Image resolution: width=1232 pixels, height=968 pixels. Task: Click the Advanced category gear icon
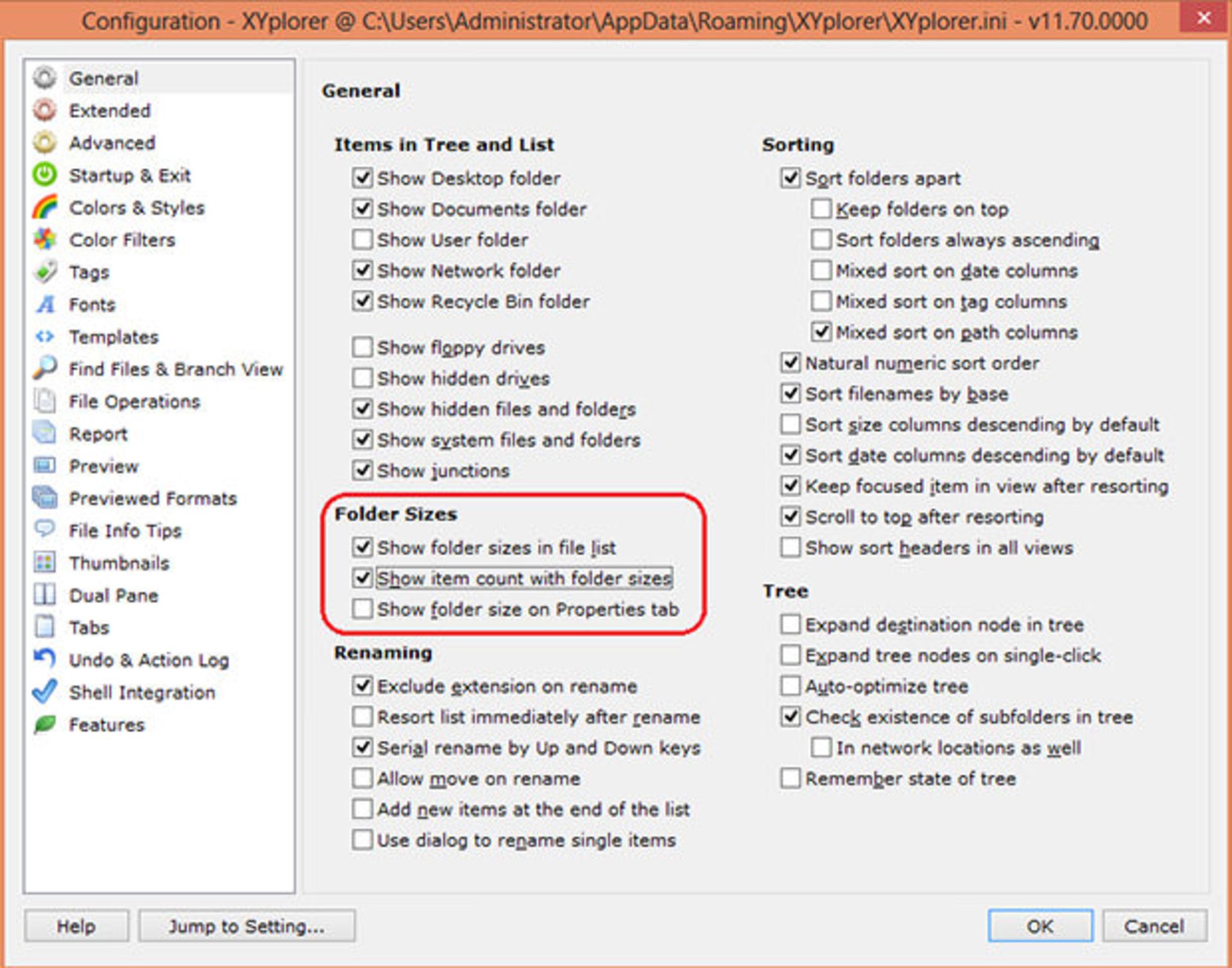45,143
